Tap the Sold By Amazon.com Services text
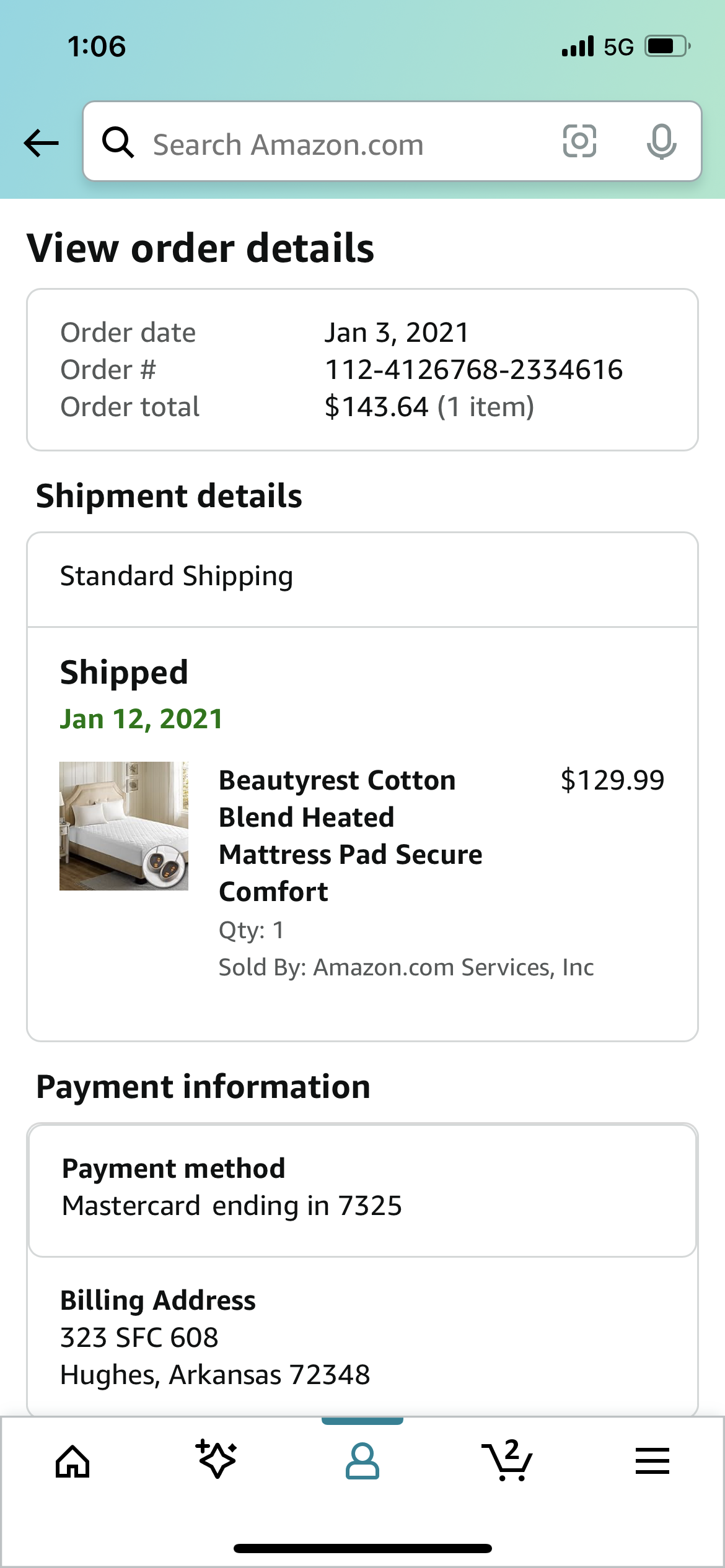This screenshot has width=725, height=1568. [406, 967]
